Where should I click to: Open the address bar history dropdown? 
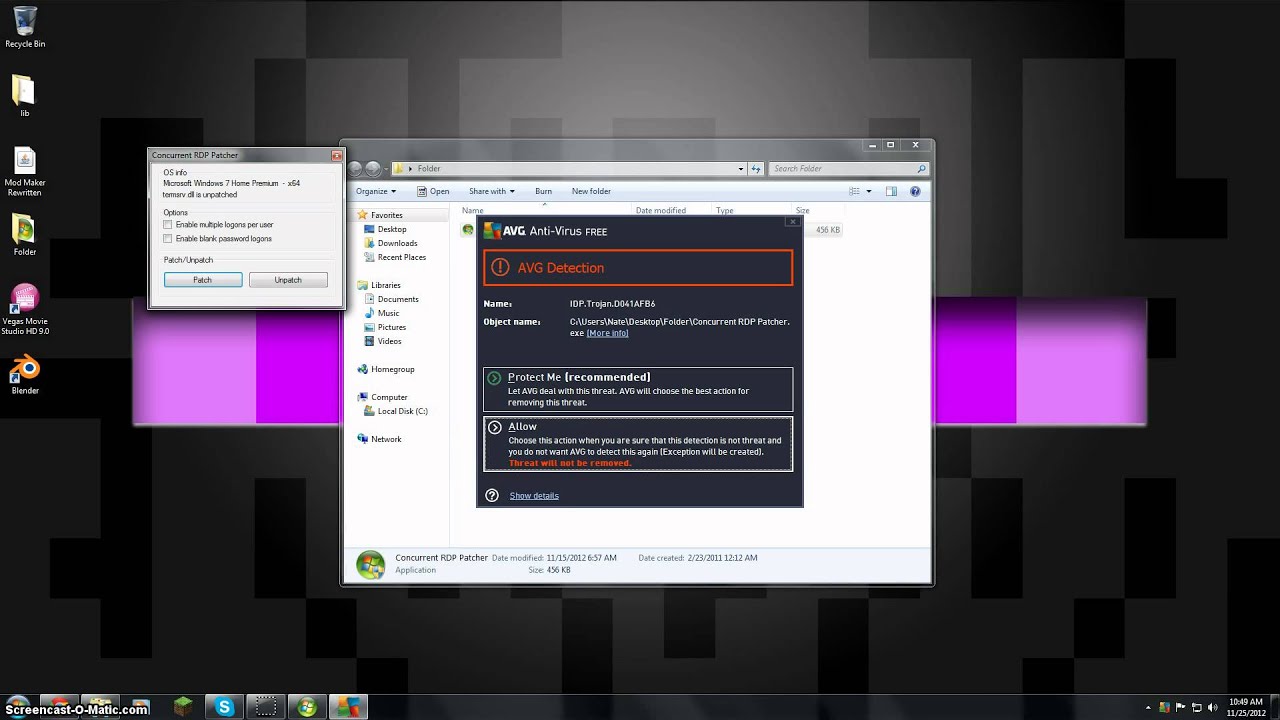741,169
